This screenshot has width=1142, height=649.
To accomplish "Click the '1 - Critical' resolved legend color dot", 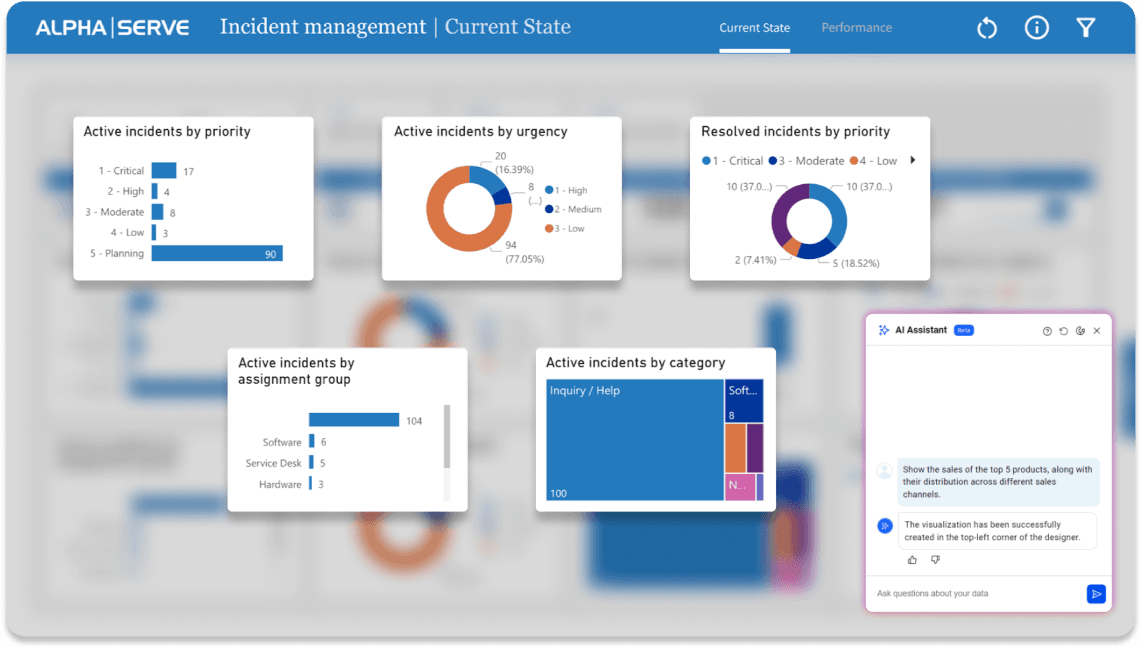I will (707, 161).
